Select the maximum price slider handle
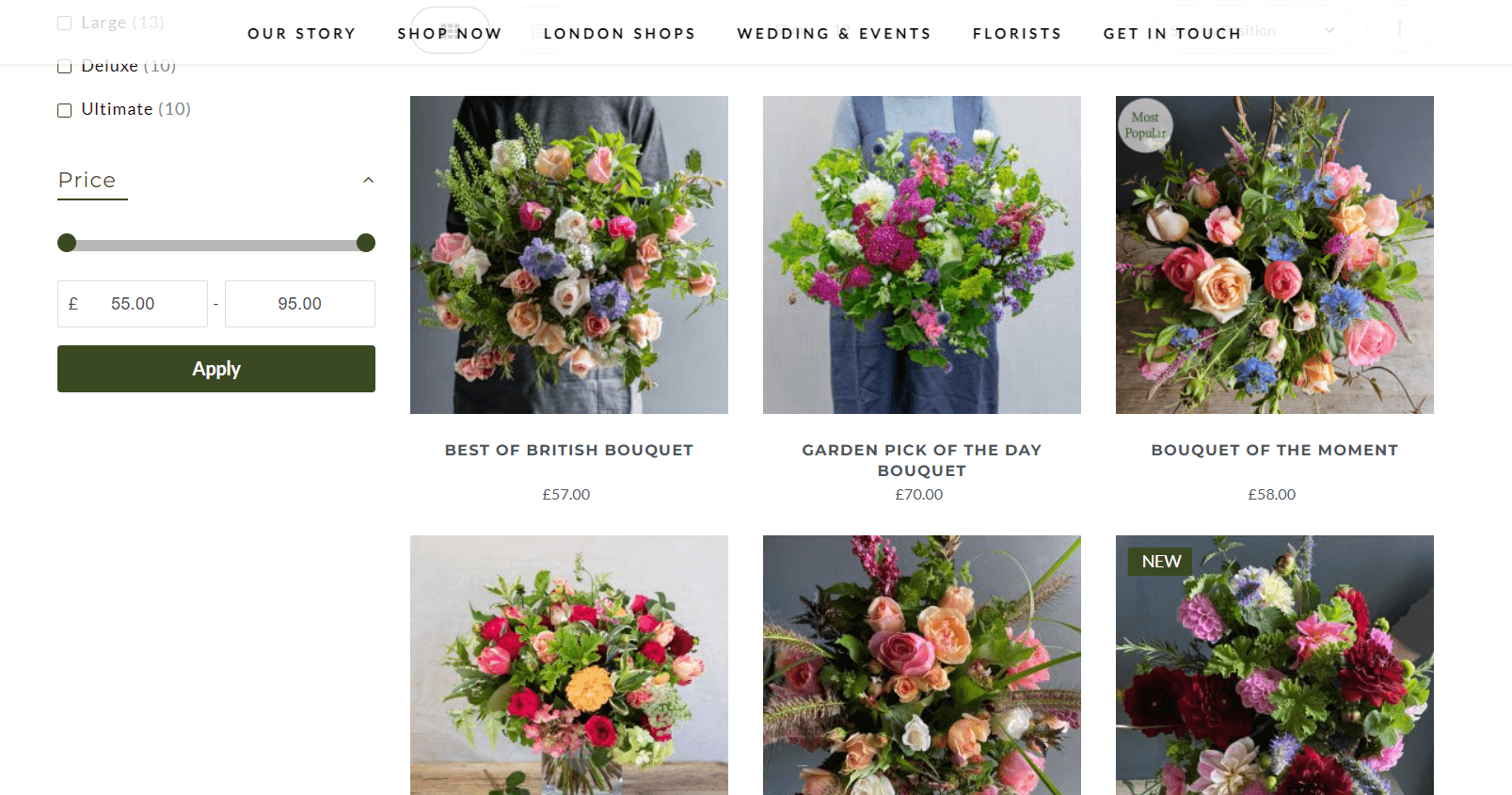 tap(366, 243)
